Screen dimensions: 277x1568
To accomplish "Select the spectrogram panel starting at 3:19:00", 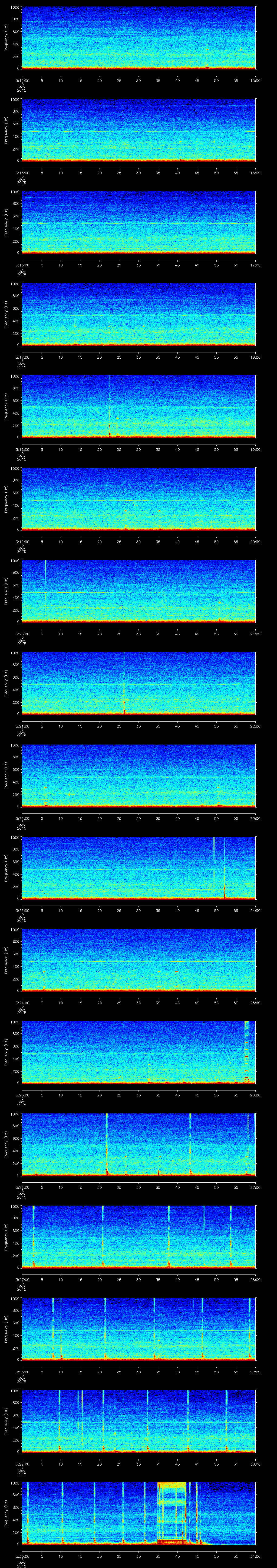I will point(138,499).
